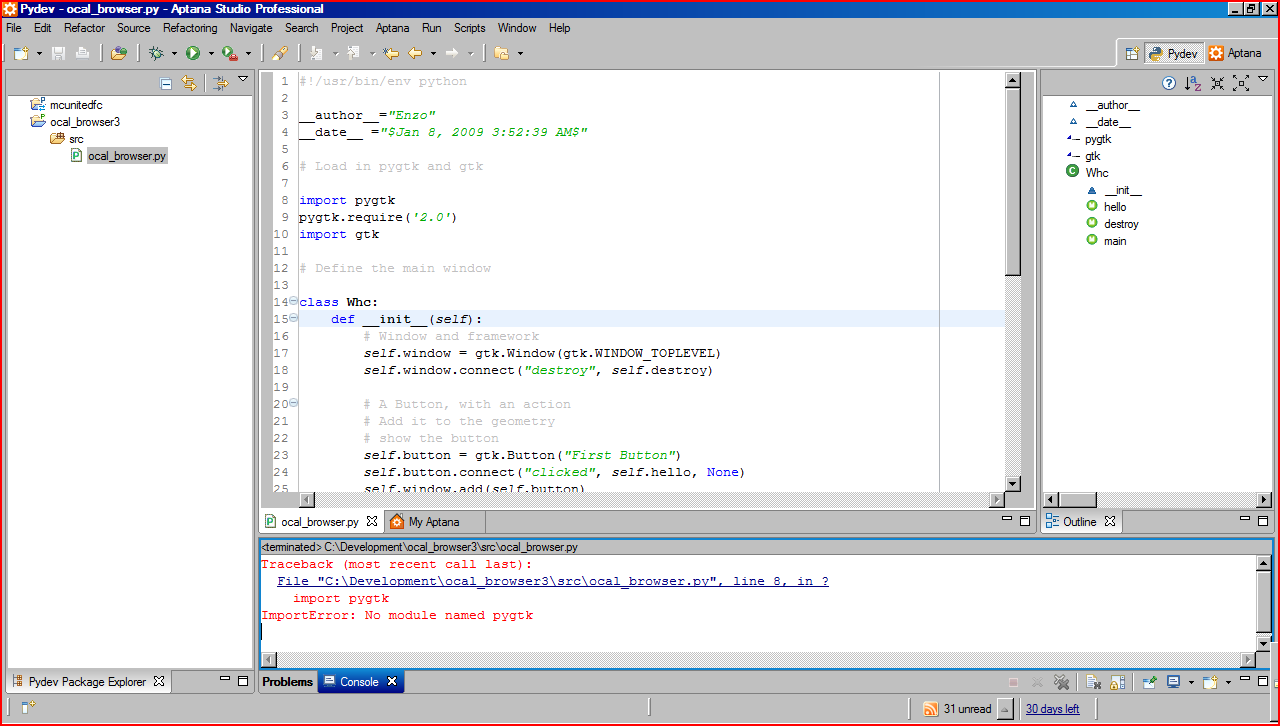Click the Back navigation arrow icon
The height and width of the screenshot is (726, 1280).
(x=414, y=53)
